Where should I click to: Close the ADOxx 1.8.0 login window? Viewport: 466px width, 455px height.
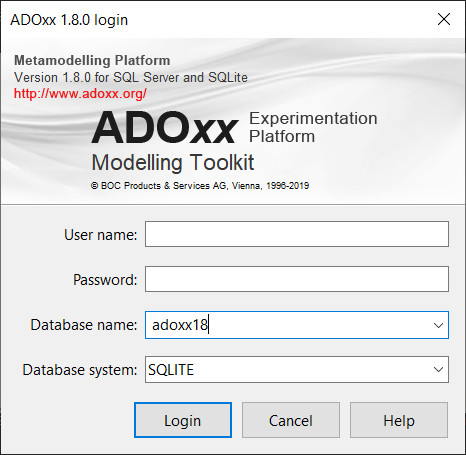click(x=444, y=19)
